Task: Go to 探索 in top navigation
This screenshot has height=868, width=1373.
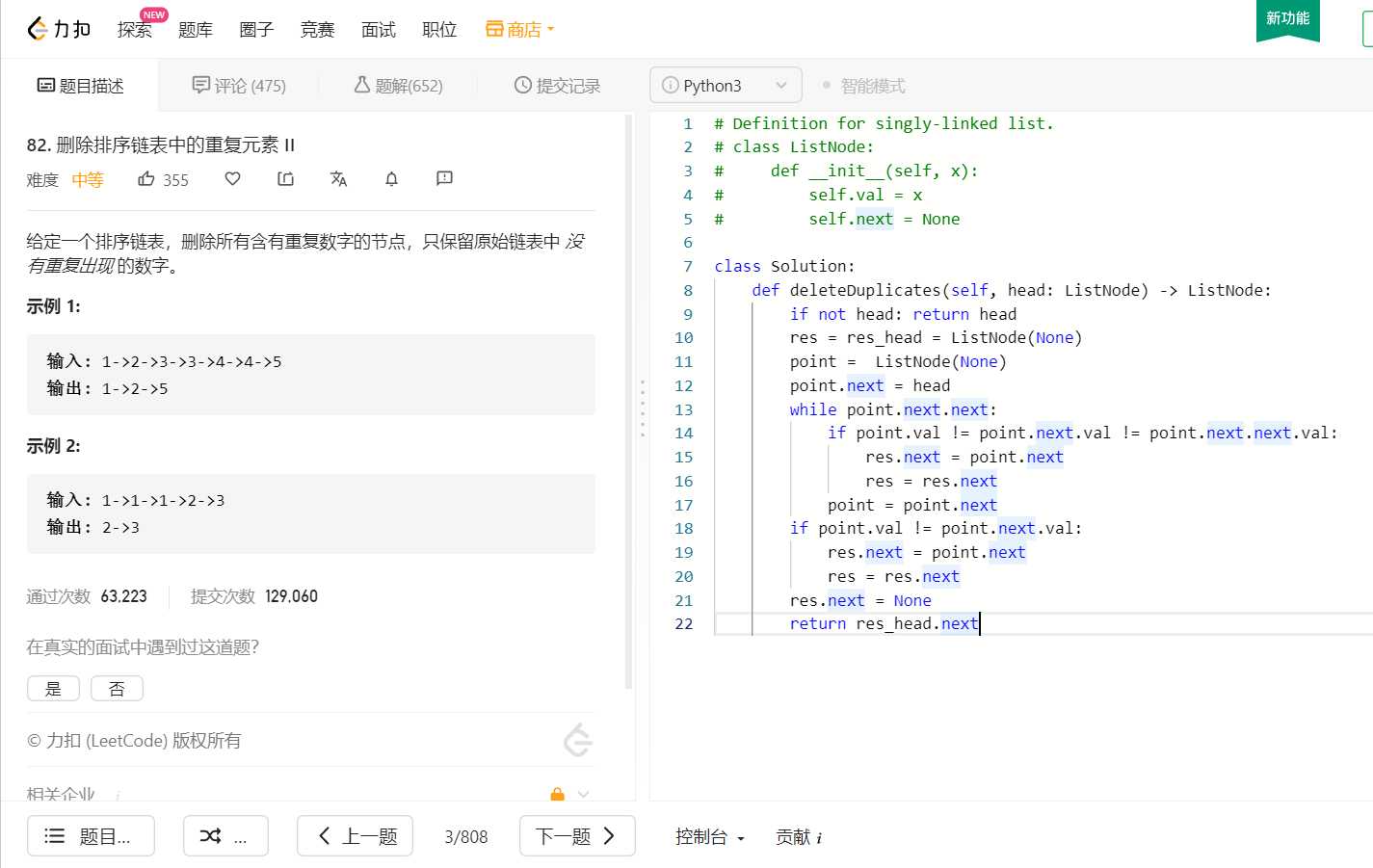Action: (135, 30)
